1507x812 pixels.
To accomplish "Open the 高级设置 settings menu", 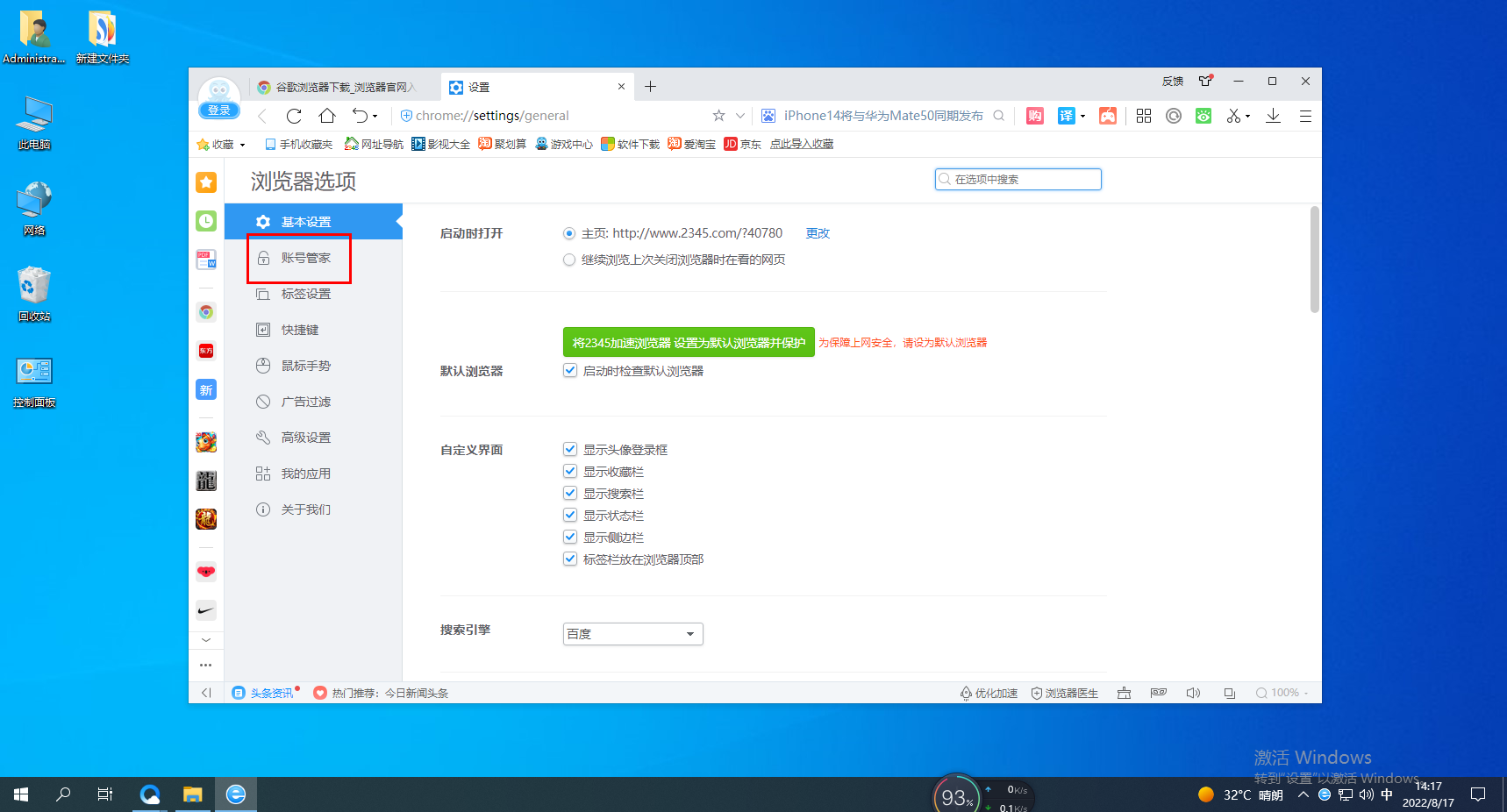I will pos(313,438).
